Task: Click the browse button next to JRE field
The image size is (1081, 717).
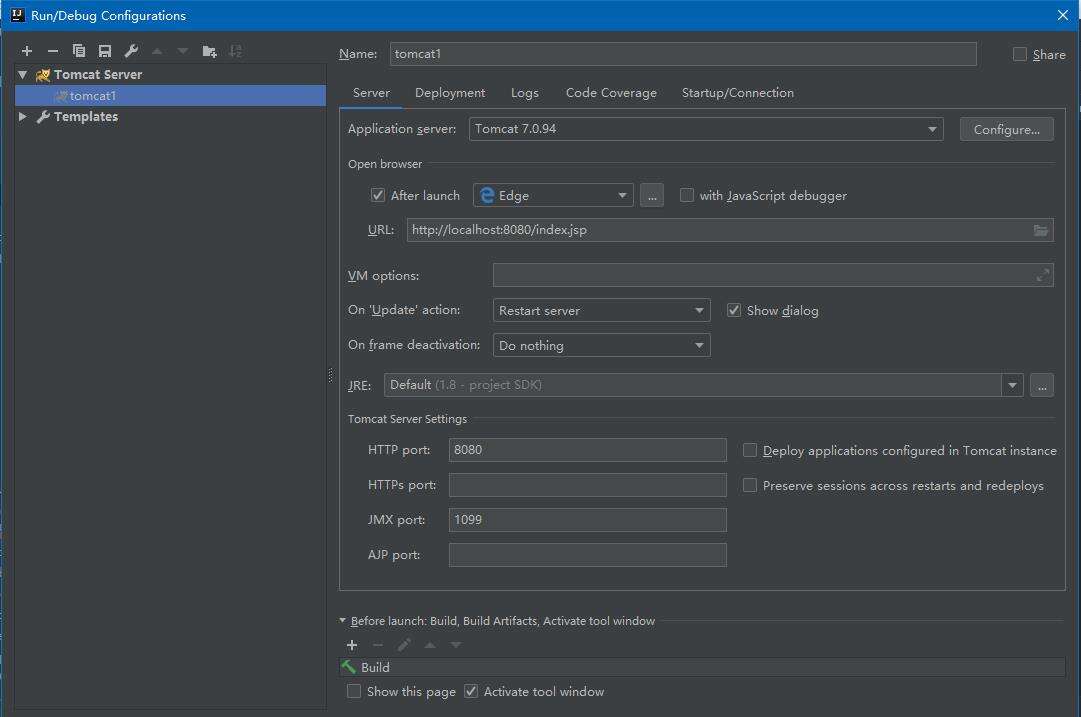Action: coord(1042,385)
